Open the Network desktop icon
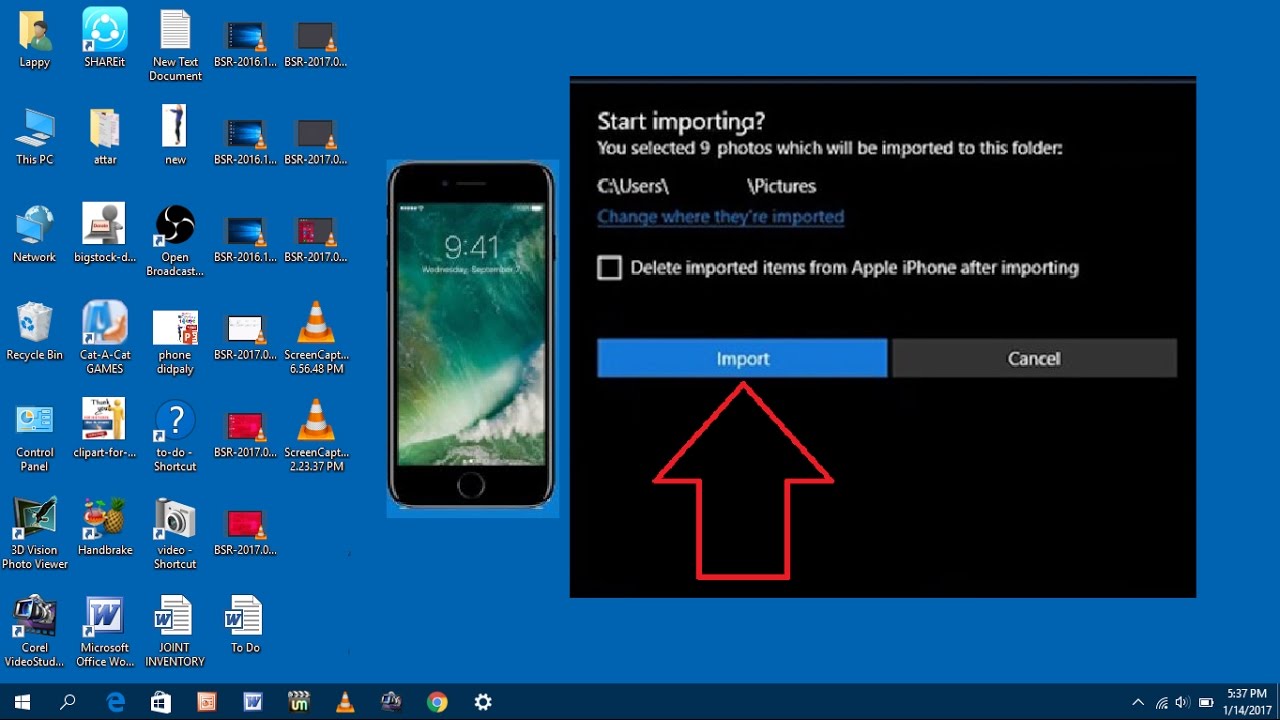This screenshot has width=1280, height=720. coord(35,234)
